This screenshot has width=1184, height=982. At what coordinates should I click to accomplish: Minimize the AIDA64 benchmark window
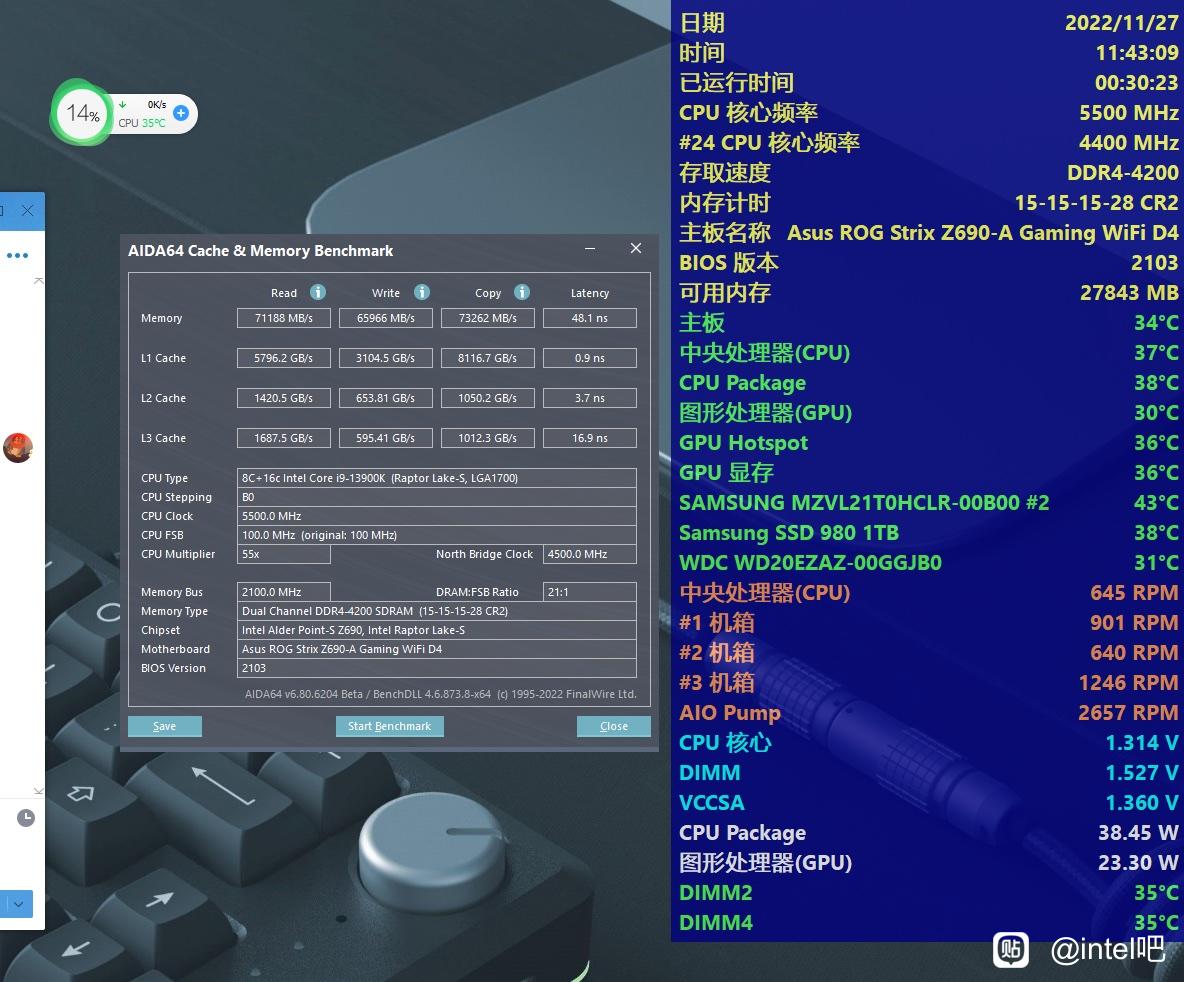[x=590, y=249]
